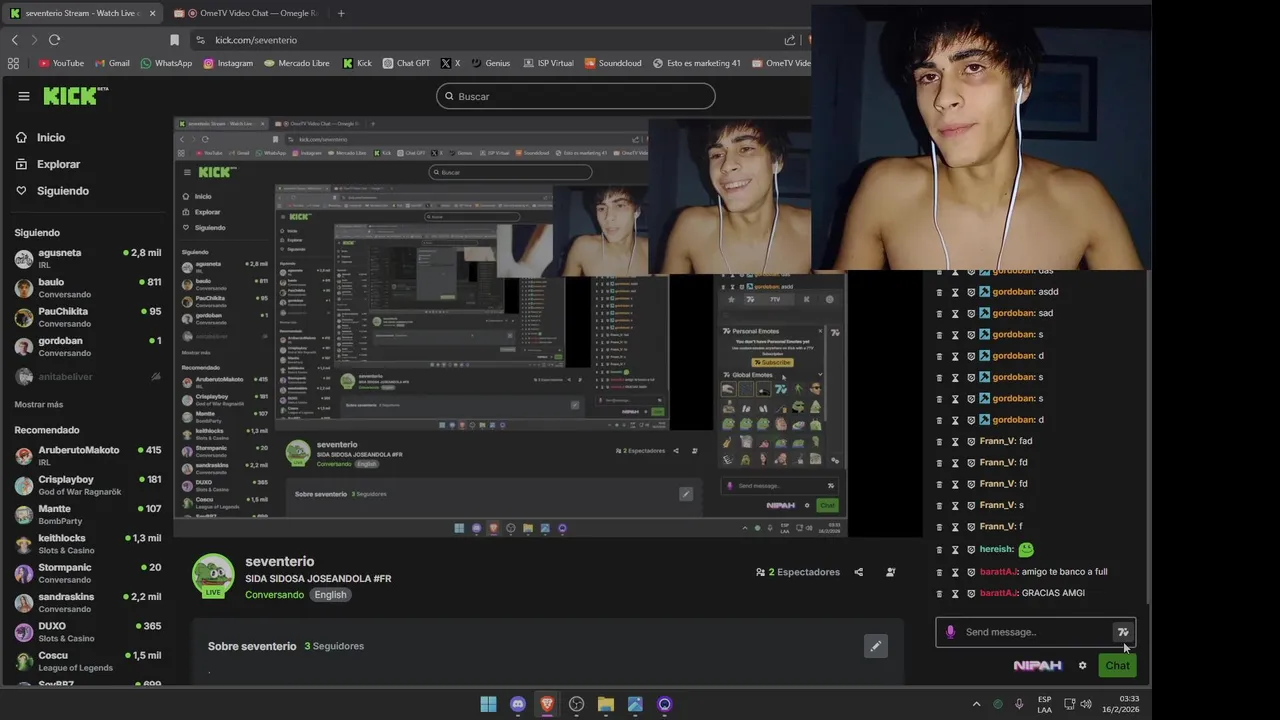Screen dimensions: 1280x720
Task: Click the 2 Espectadores viewer count
Action: 798,572
